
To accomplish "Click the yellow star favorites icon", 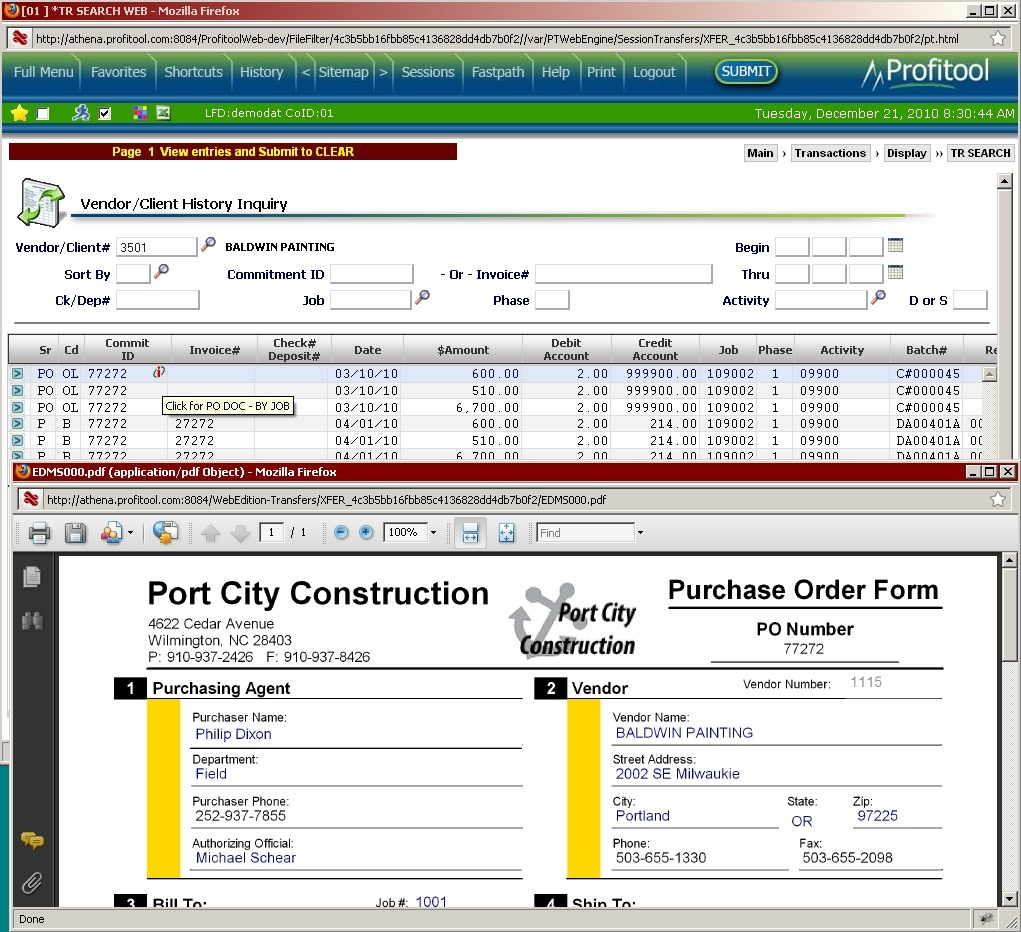I will pos(20,113).
